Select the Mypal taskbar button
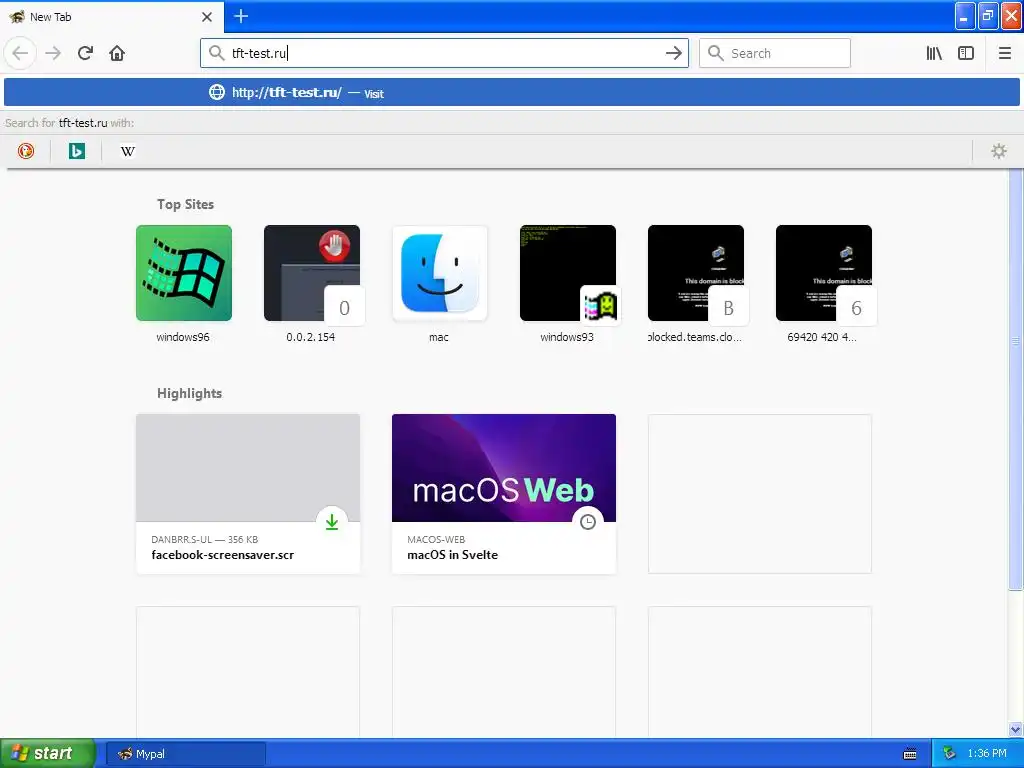This screenshot has height=768, width=1024. coord(185,754)
